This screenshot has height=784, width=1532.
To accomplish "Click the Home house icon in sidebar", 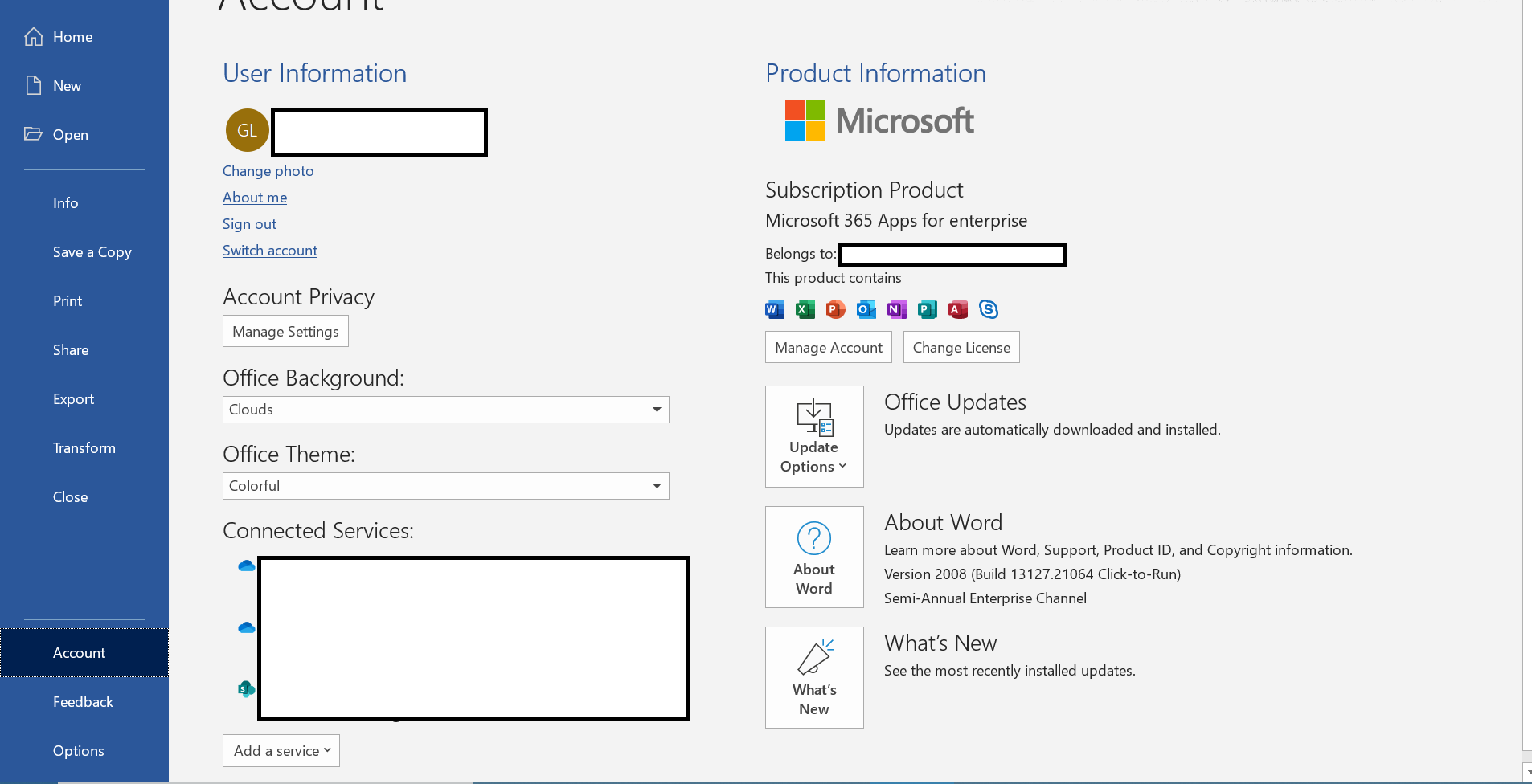I will click(x=34, y=37).
